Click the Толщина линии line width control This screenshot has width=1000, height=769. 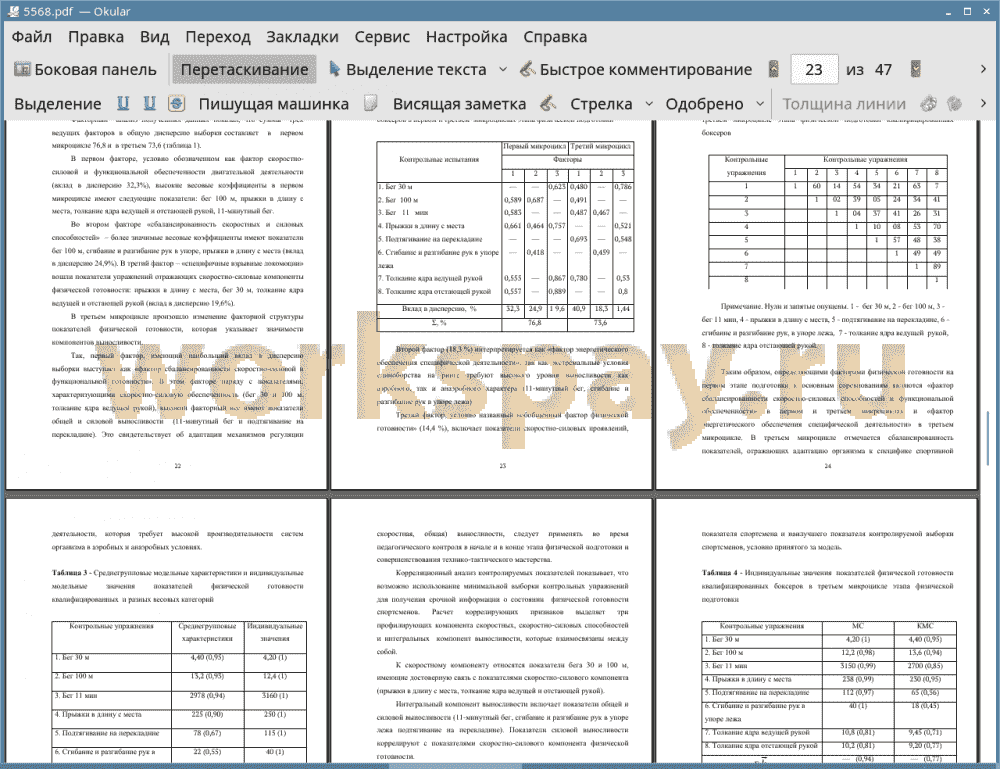point(844,104)
